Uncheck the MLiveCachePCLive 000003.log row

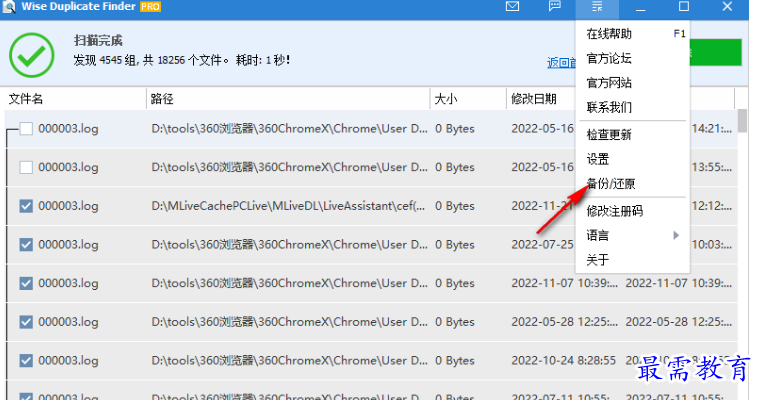pos(26,206)
